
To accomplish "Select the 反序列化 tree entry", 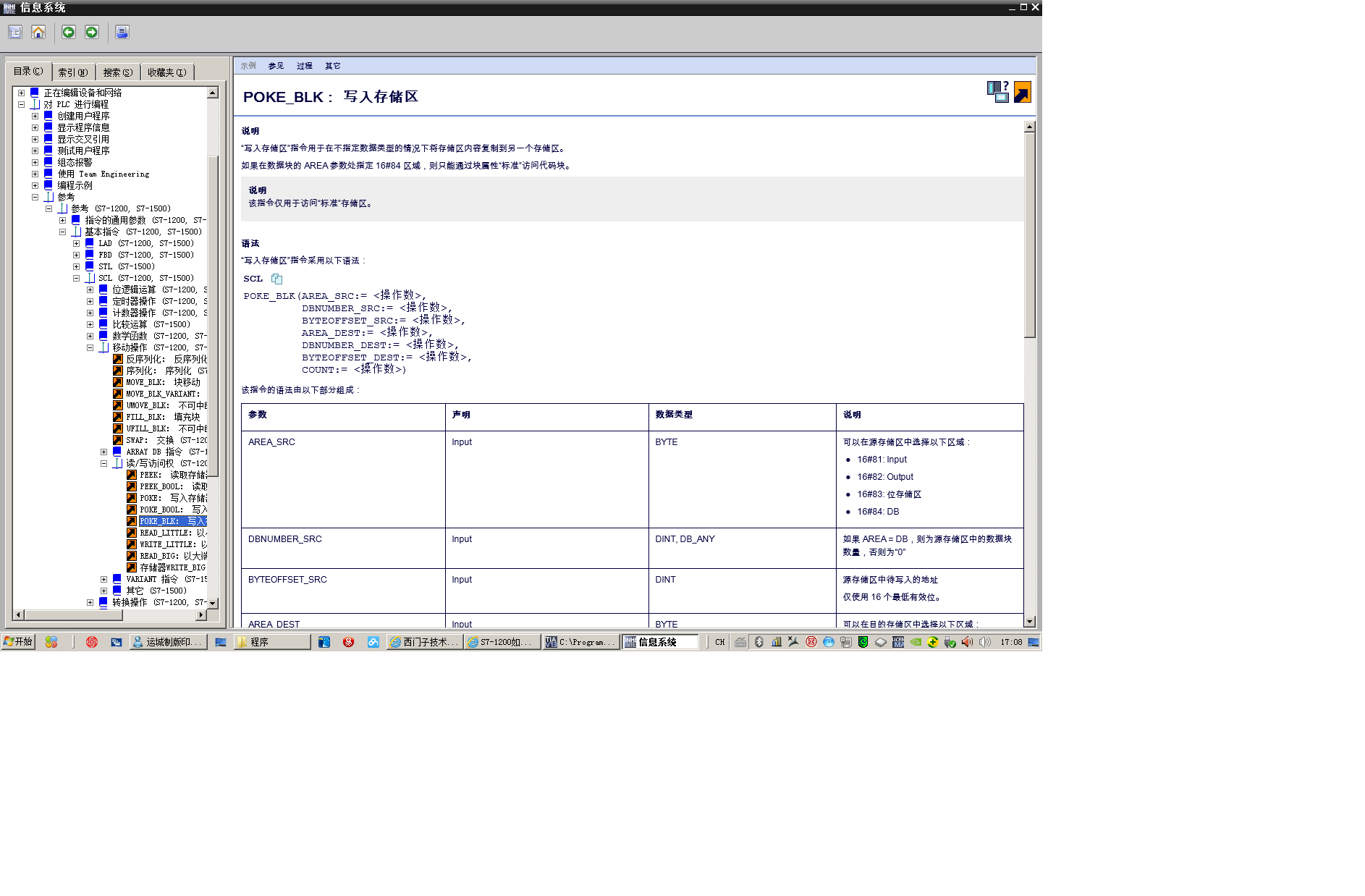I will 166,359.
